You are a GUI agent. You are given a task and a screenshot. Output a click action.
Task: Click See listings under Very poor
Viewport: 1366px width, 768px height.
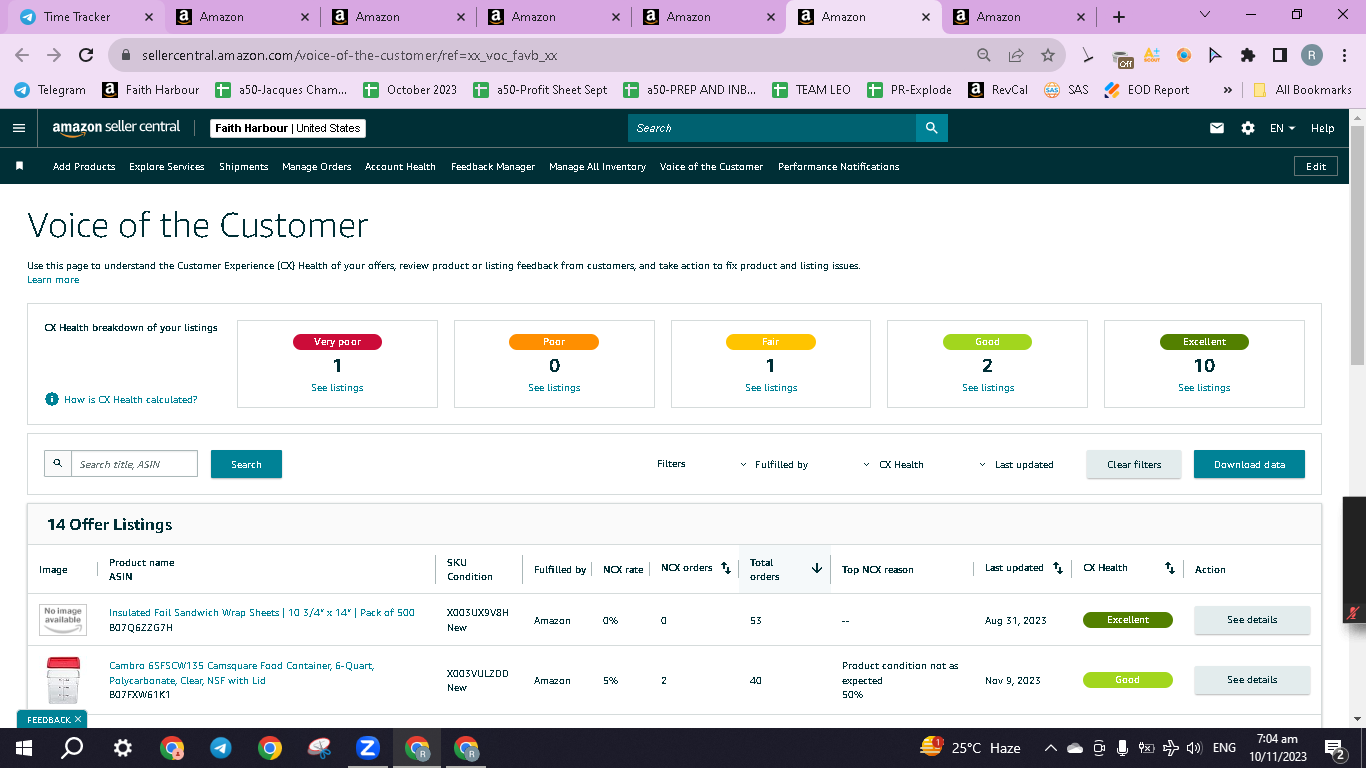(x=337, y=388)
